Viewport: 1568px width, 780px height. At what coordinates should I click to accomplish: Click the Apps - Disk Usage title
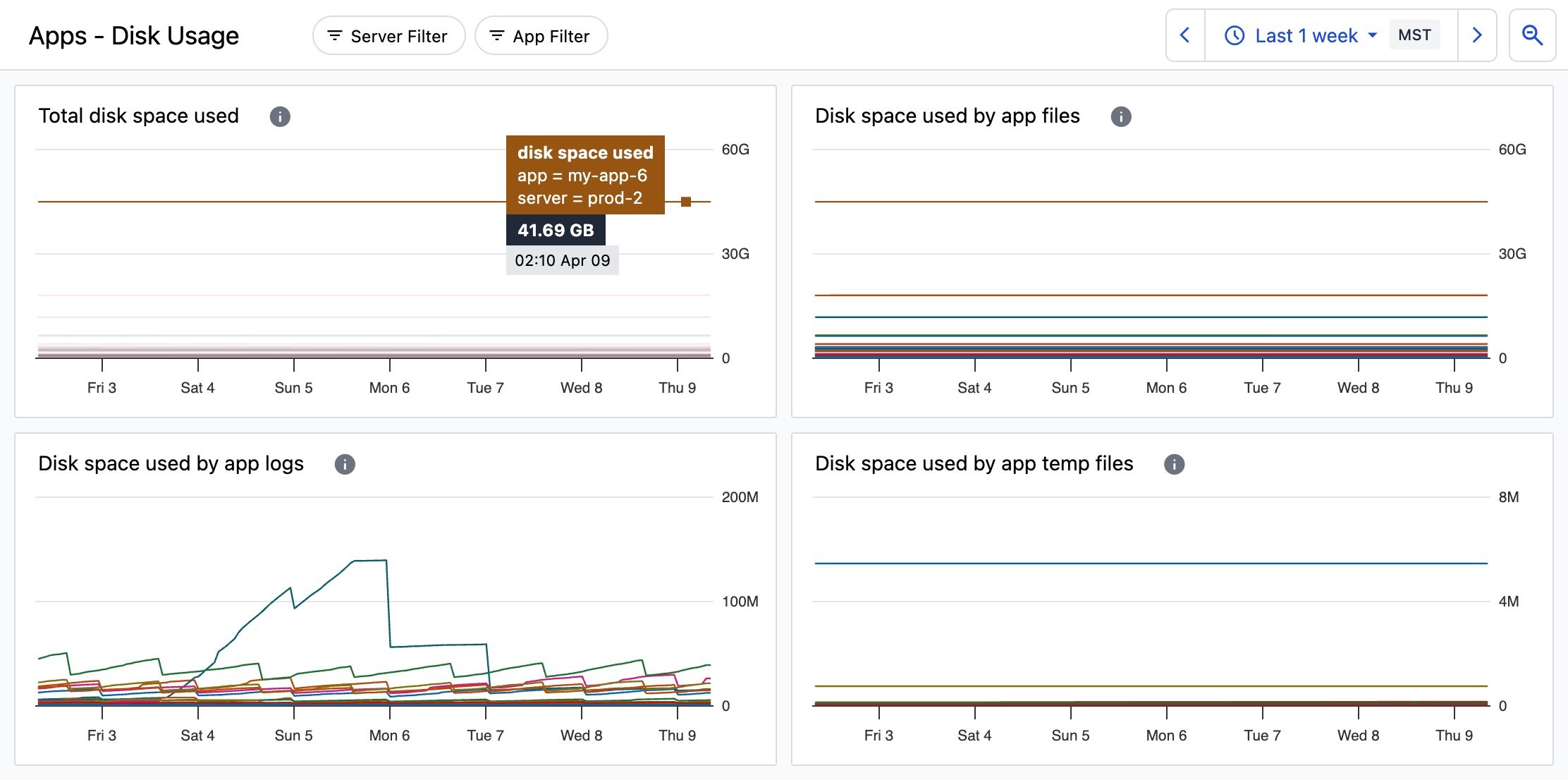(x=134, y=36)
